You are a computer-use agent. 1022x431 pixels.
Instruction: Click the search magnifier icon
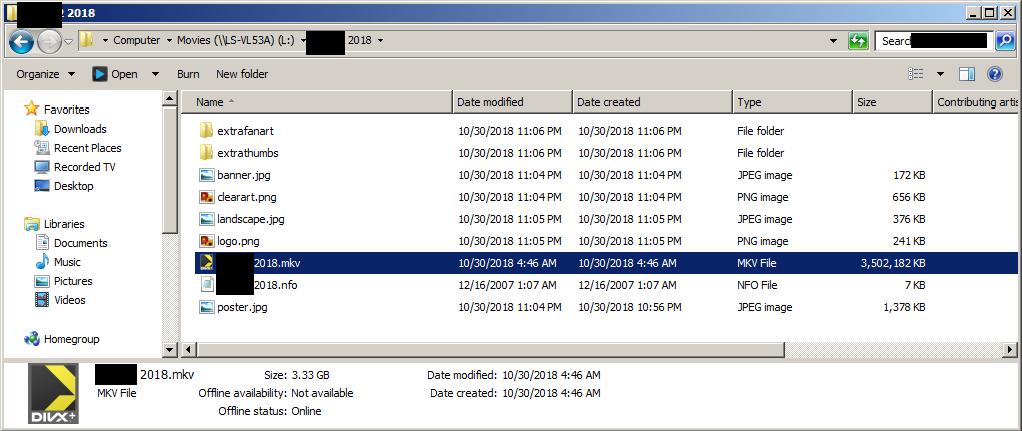click(x=1006, y=41)
